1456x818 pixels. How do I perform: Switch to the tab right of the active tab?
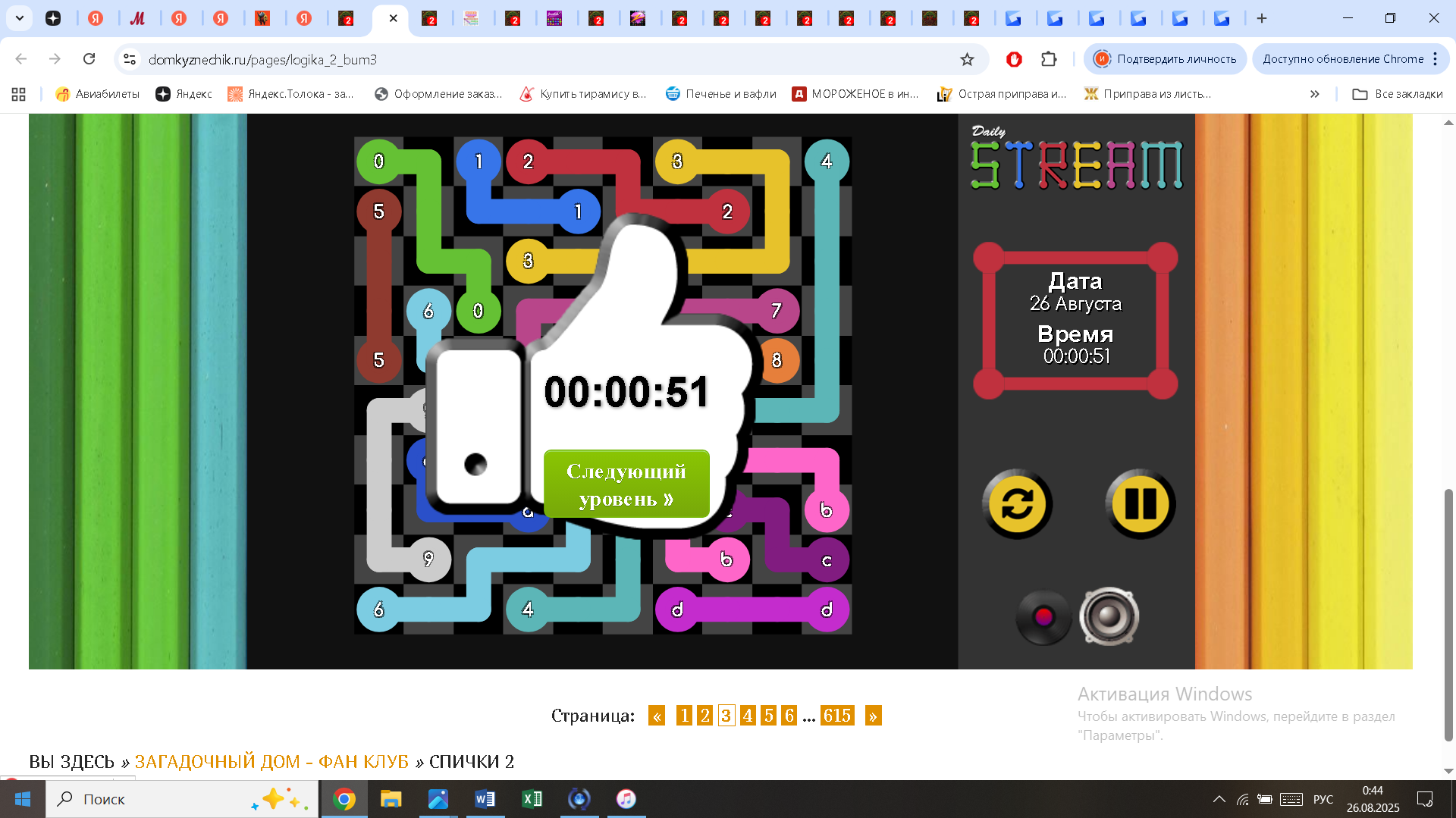pos(429,18)
